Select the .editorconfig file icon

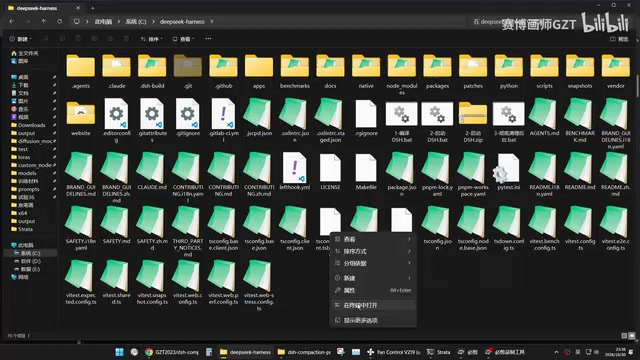point(116,113)
